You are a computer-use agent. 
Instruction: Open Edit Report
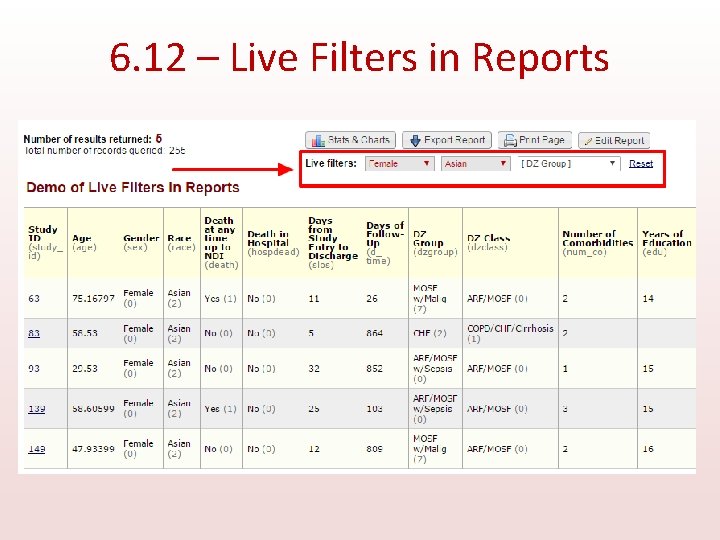(x=614, y=141)
